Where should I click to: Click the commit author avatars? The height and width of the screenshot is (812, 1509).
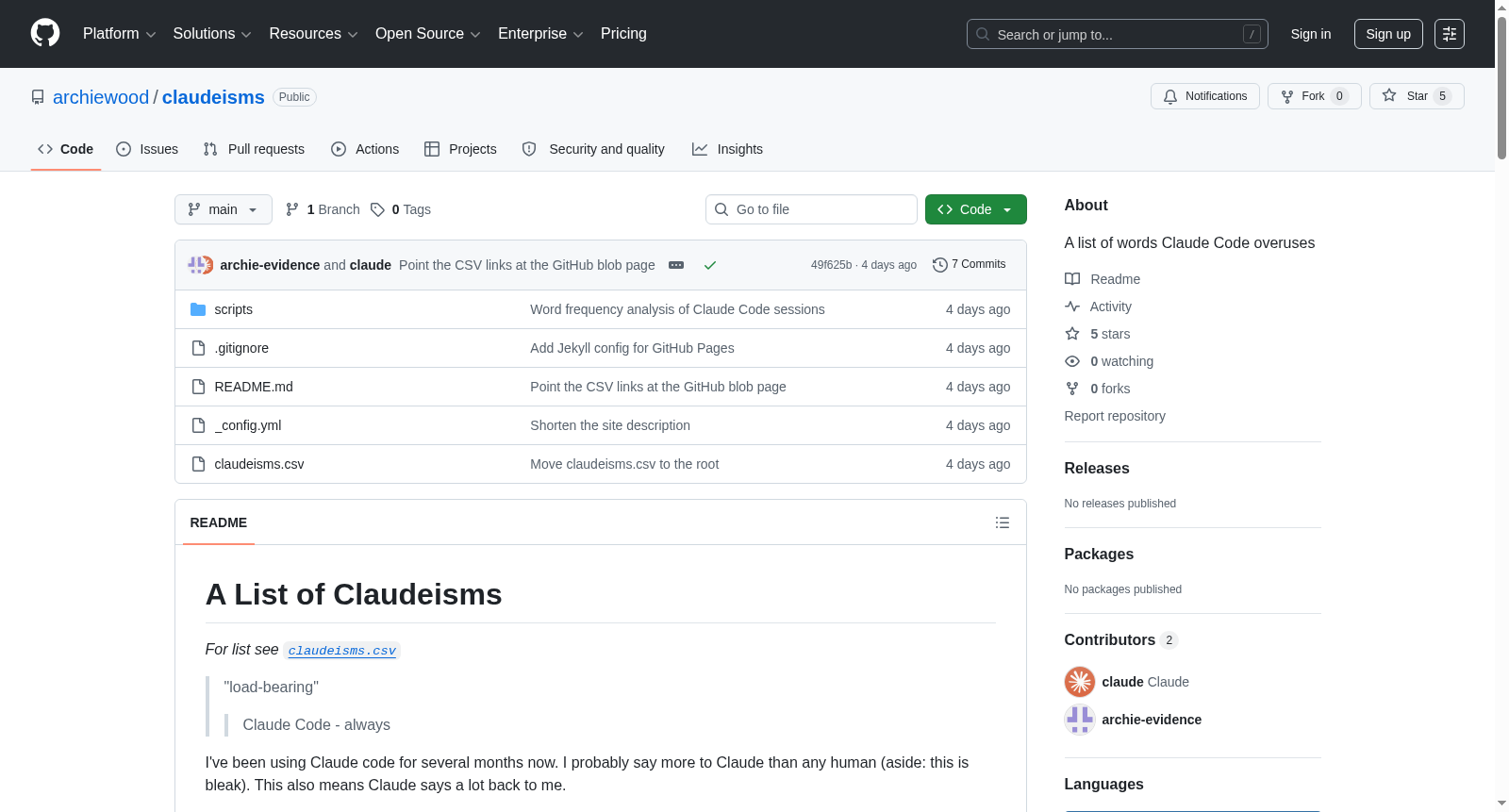pos(200,265)
